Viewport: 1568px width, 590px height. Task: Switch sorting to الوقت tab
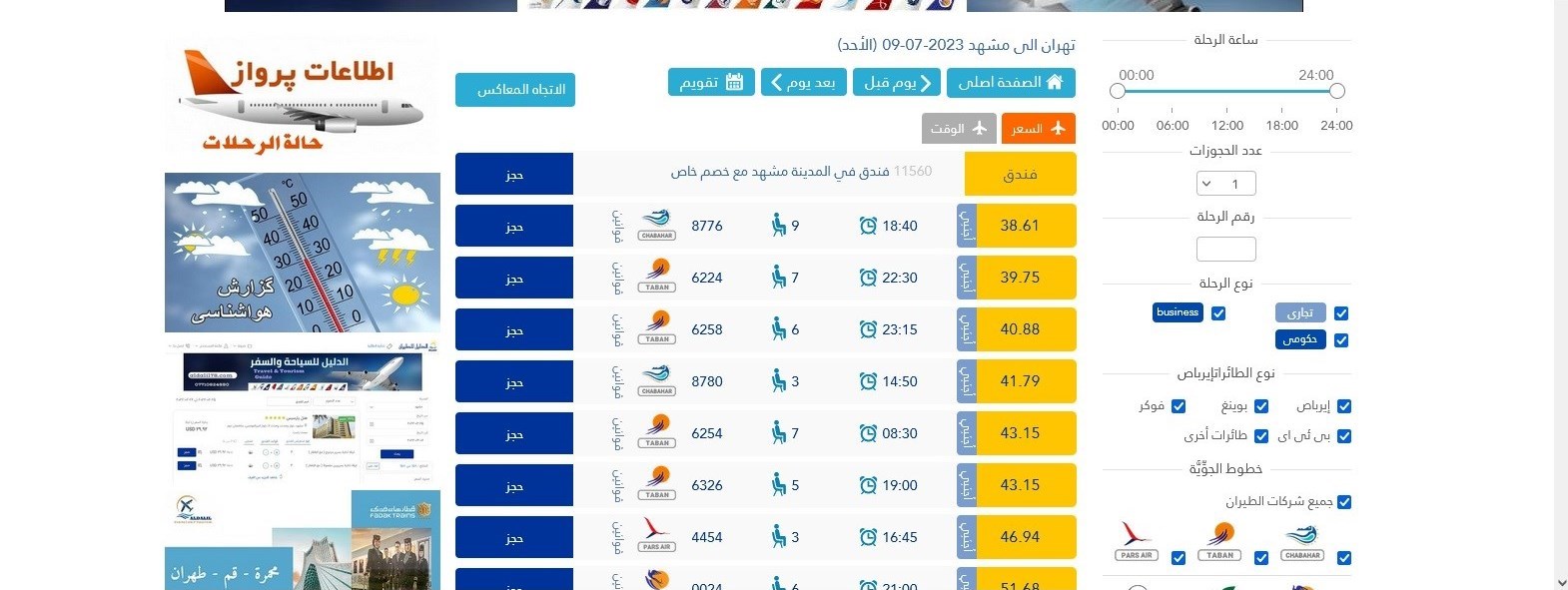click(959, 128)
